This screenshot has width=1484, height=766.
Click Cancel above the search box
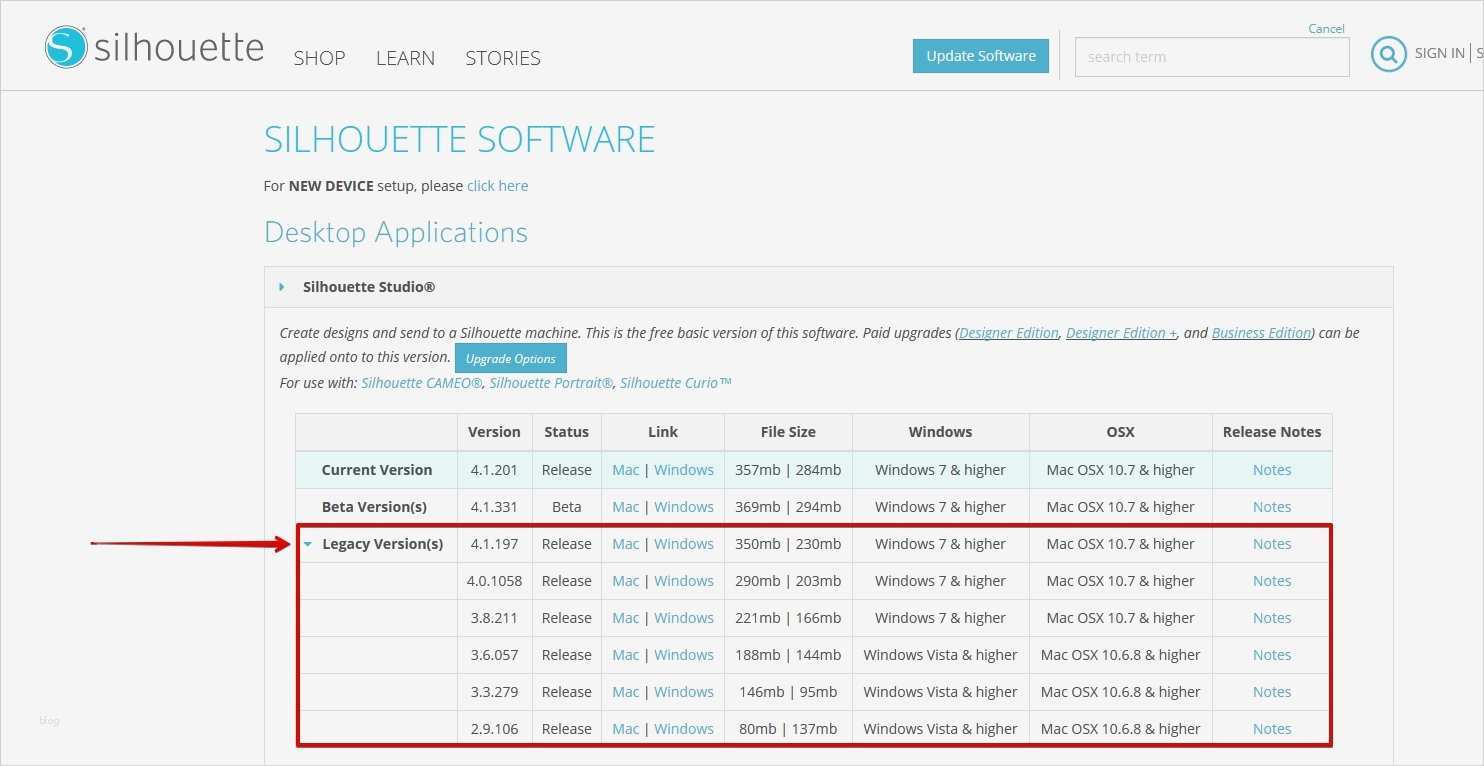[x=1326, y=29]
